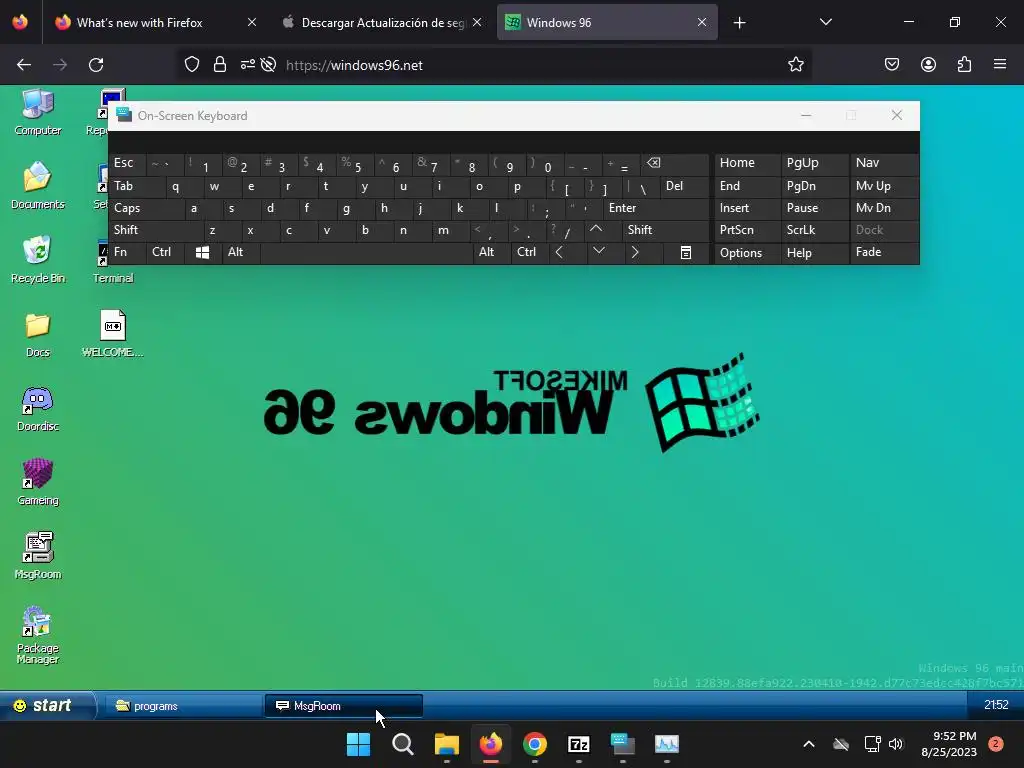Open the Recycle Bin icon

click(38, 259)
